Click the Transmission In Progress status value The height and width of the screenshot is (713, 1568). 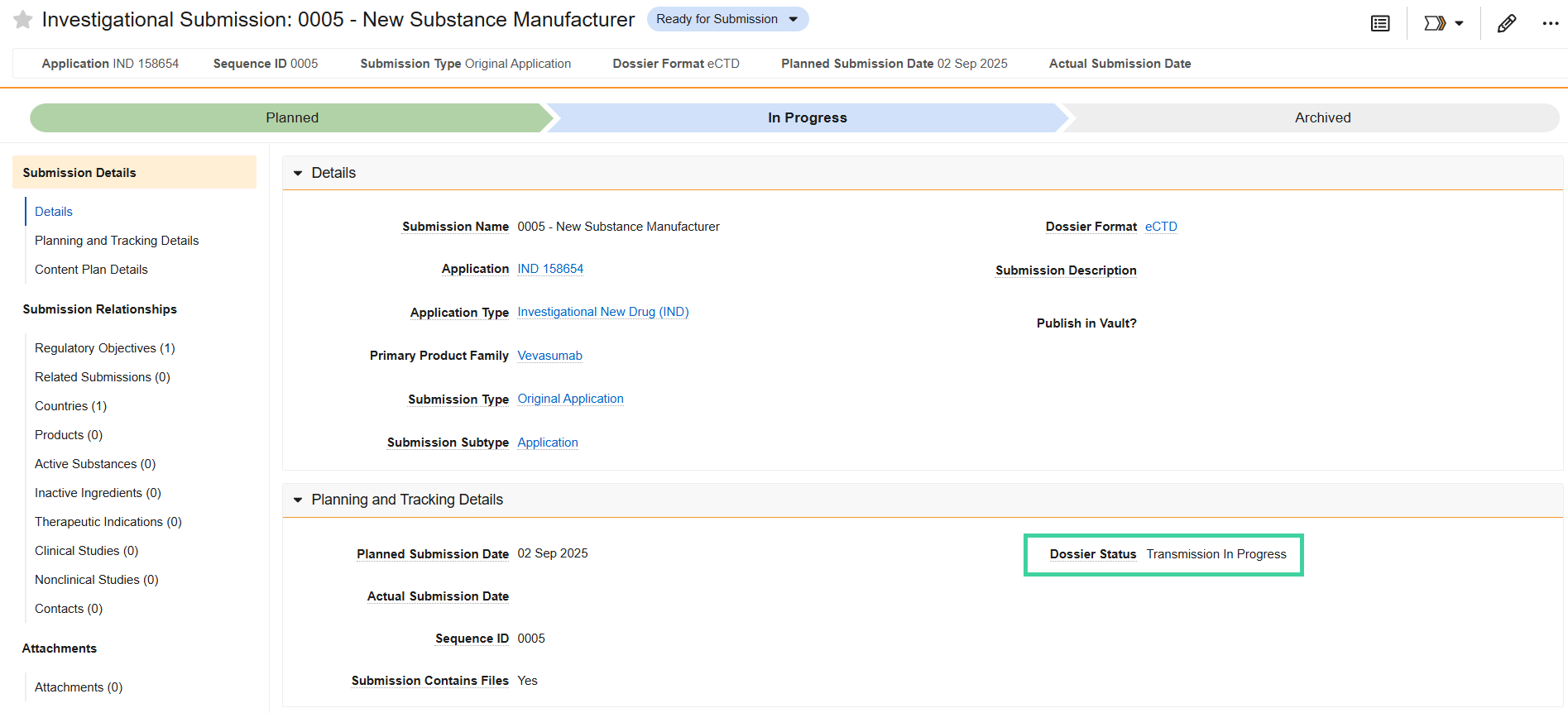(x=1216, y=554)
